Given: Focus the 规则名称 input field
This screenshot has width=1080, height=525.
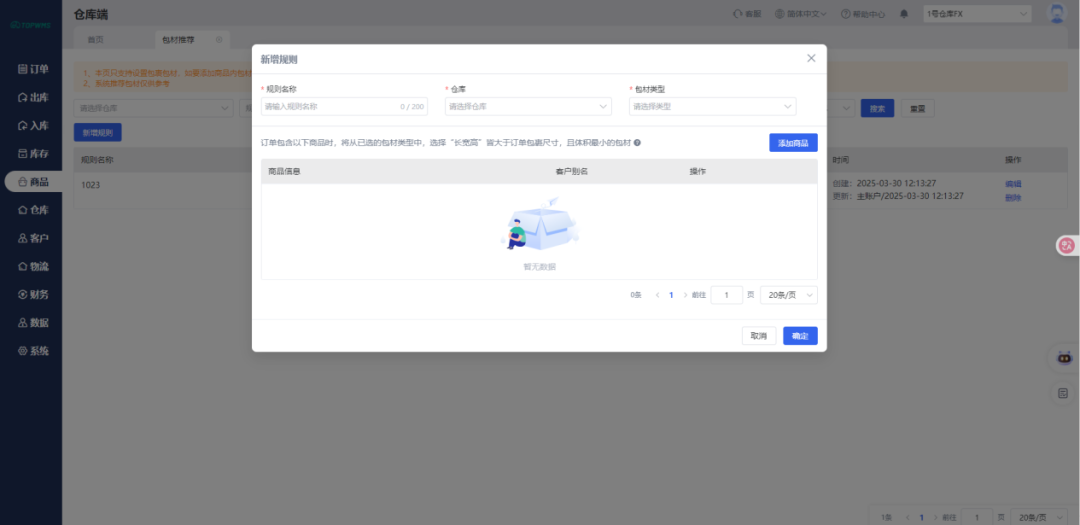Looking at the screenshot, I should [x=344, y=107].
